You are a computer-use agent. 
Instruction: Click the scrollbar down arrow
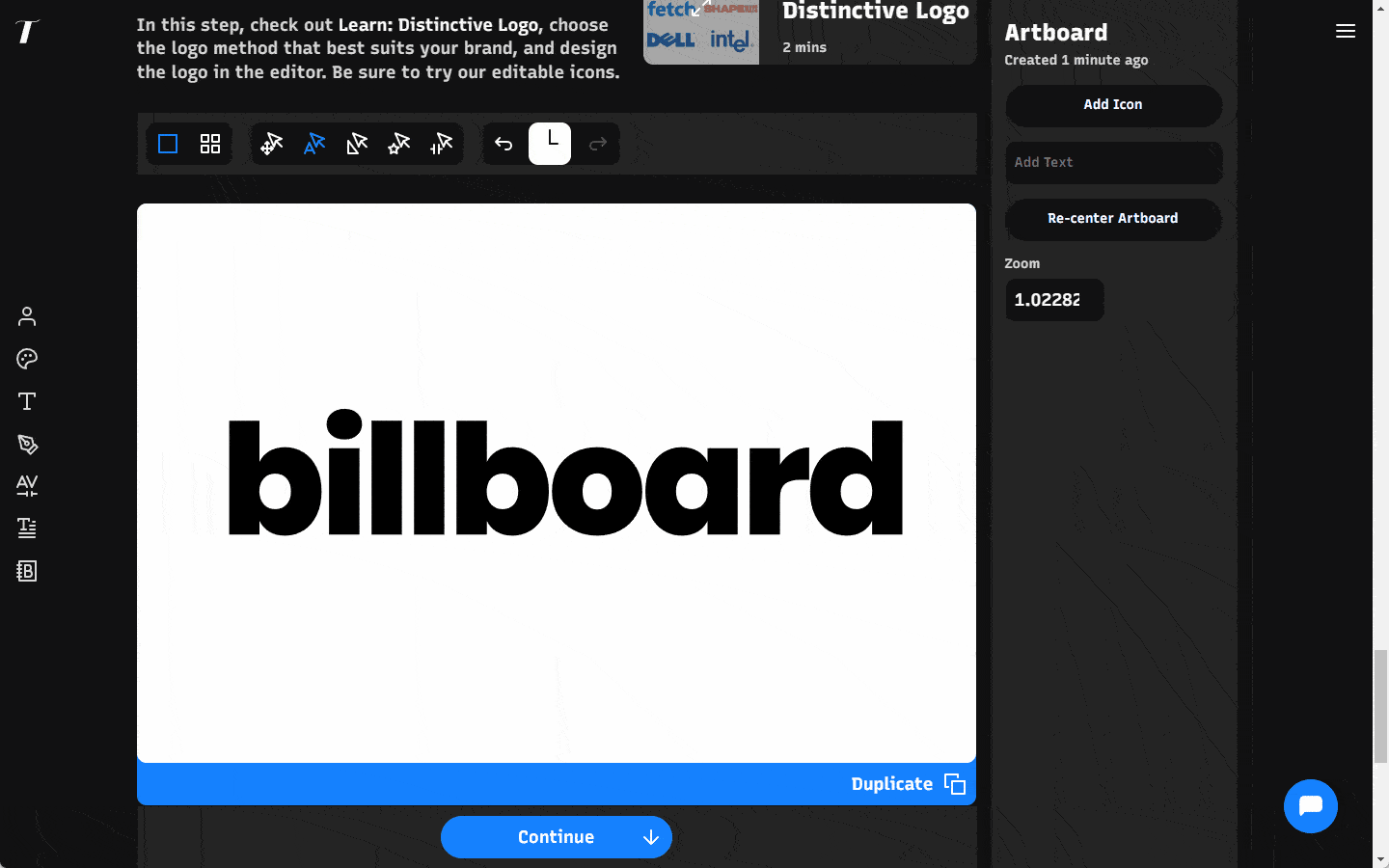click(1381, 859)
